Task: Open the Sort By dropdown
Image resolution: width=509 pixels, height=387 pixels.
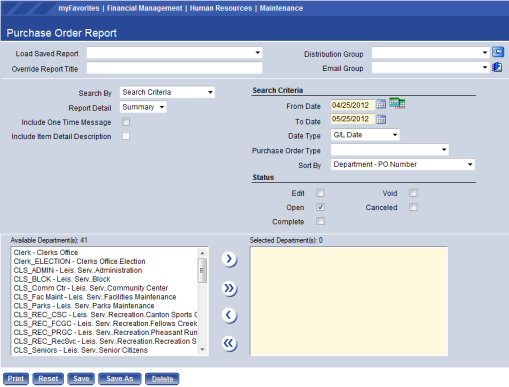Action: (403, 164)
